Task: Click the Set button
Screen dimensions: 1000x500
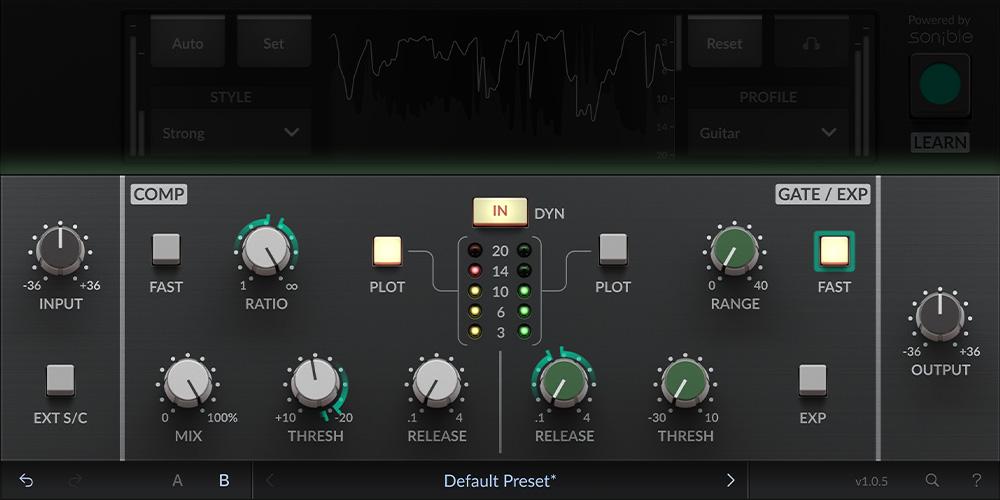Action: coord(274,43)
